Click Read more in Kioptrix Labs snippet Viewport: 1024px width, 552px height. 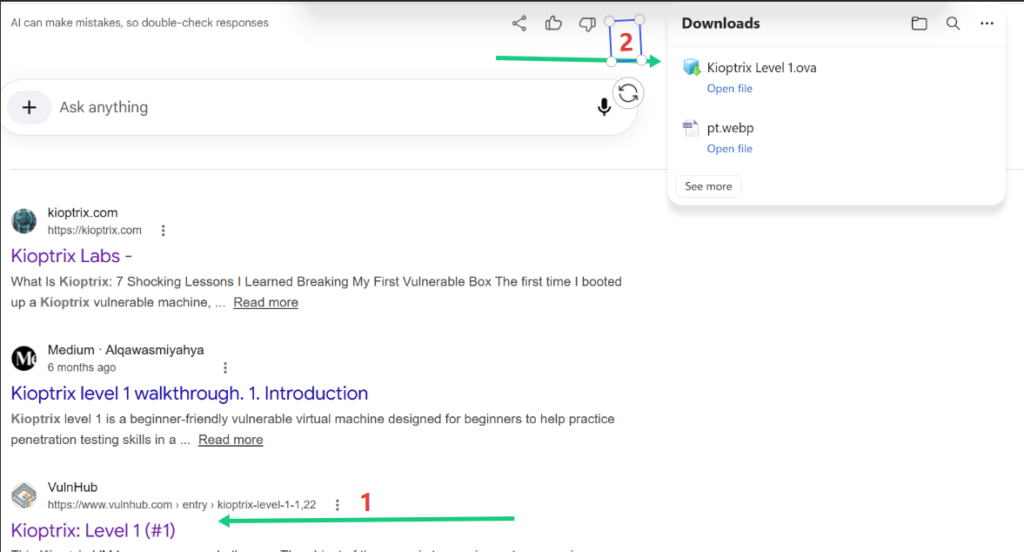point(266,302)
